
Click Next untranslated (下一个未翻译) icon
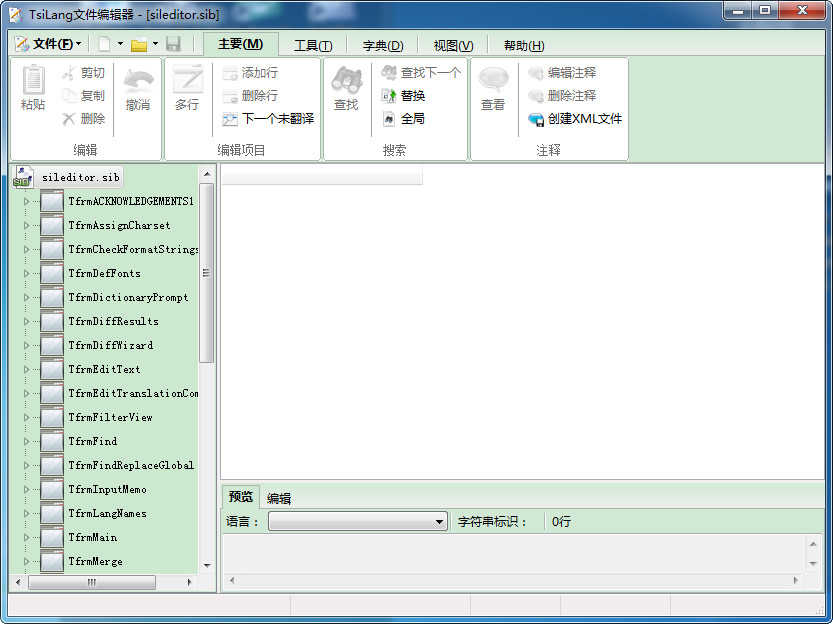[x=230, y=119]
